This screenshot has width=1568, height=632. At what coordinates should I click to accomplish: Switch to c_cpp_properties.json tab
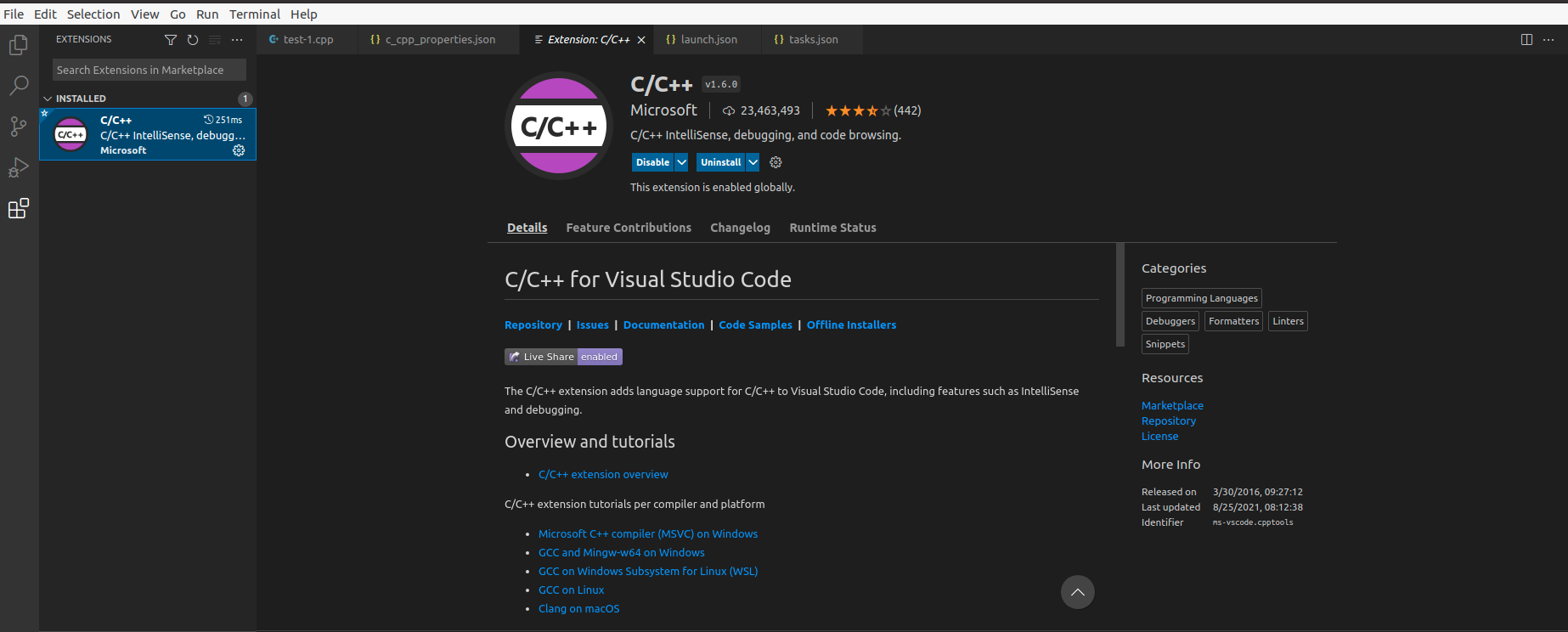pyautogui.click(x=440, y=40)
